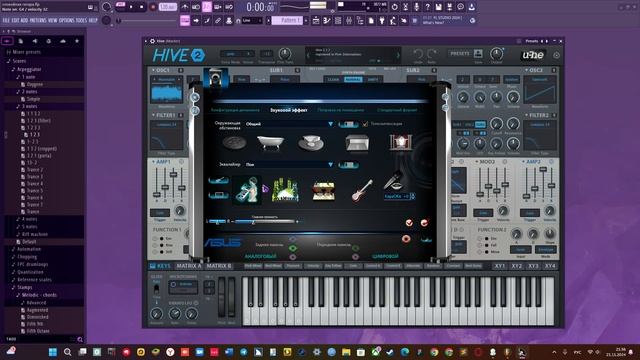640x360 pixels.
Task: Click the headphones device icon in ASUS panel
Action: pos(216,78)
